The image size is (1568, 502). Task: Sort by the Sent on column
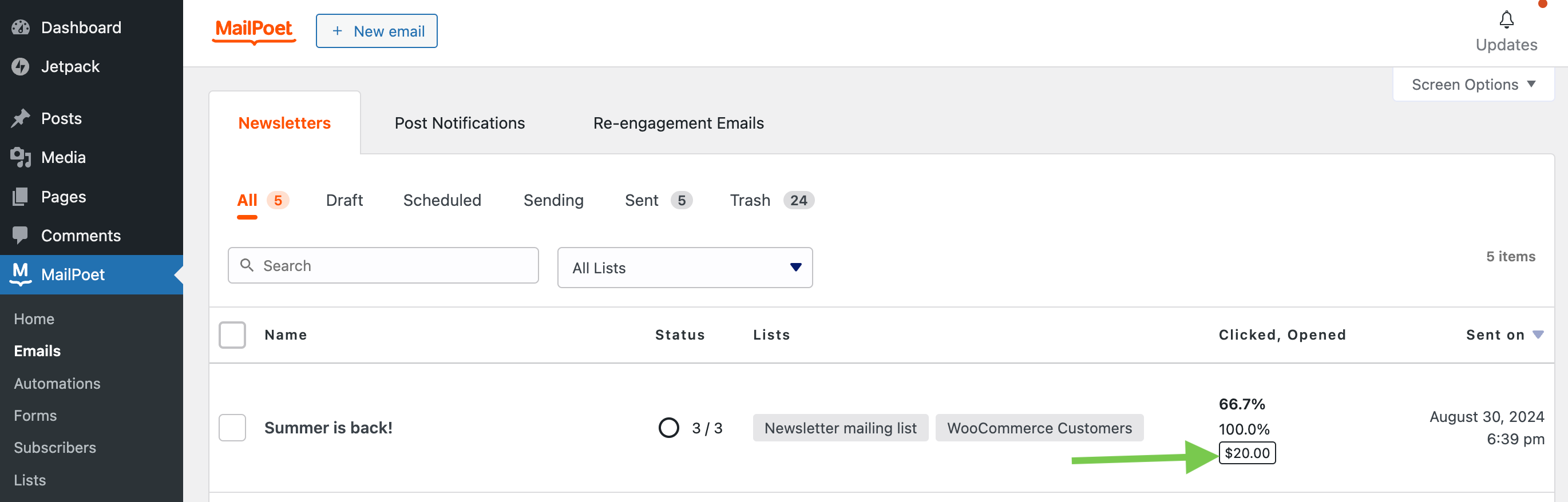pos(1495,334)
